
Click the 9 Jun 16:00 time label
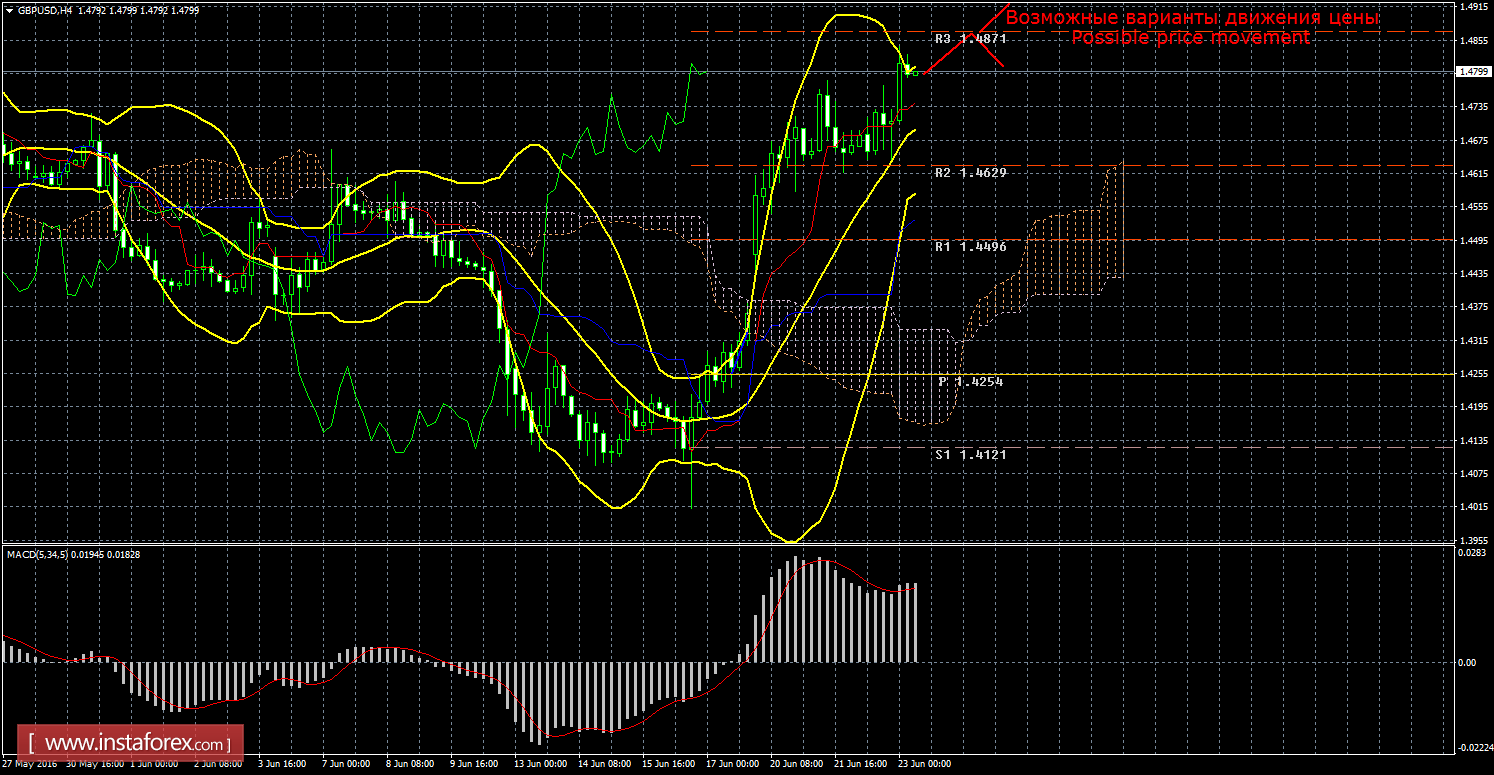(476, 763)
